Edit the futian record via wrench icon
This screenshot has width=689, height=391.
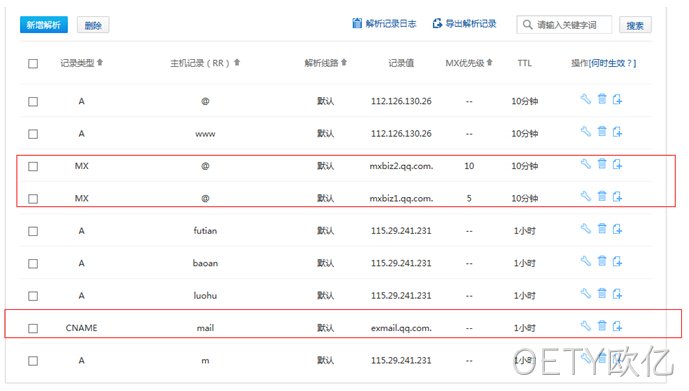coord(586,228)
